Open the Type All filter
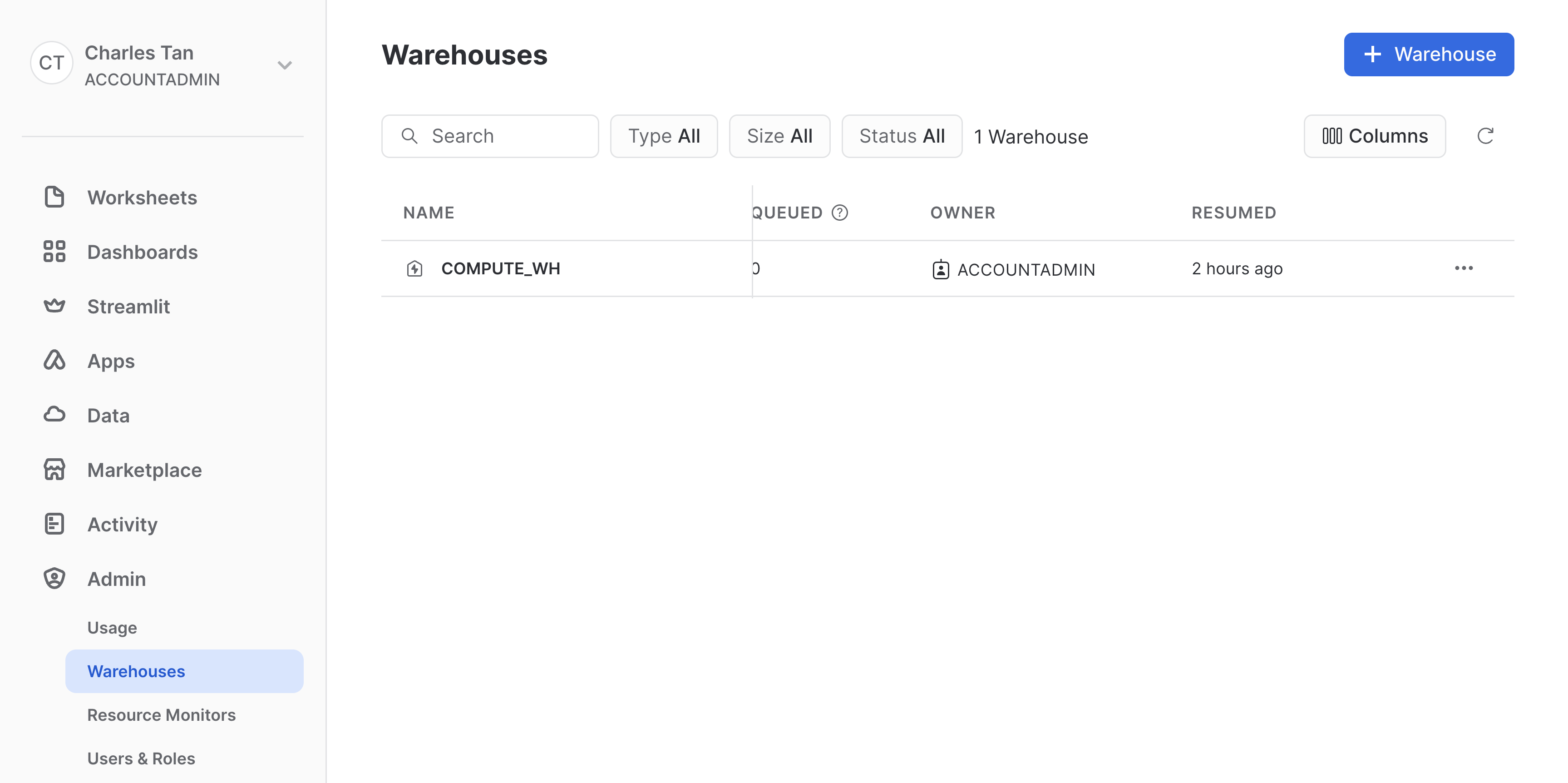 coord(664,136)
